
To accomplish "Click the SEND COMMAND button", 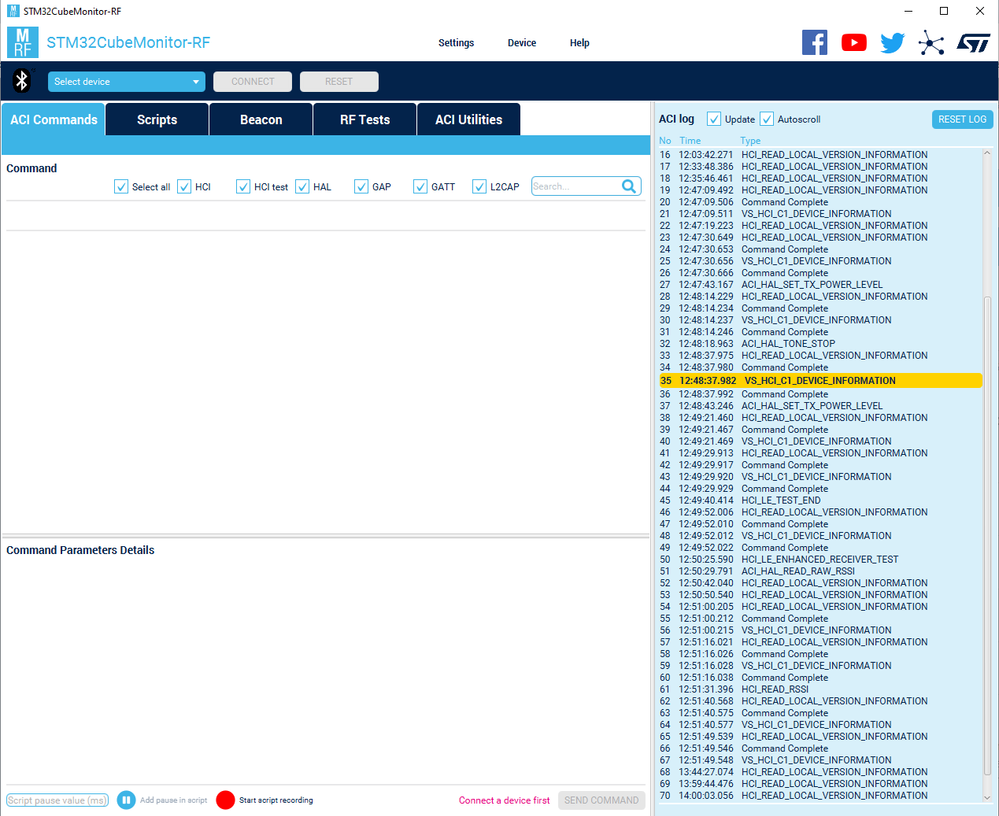I will [x=601, y=800].
